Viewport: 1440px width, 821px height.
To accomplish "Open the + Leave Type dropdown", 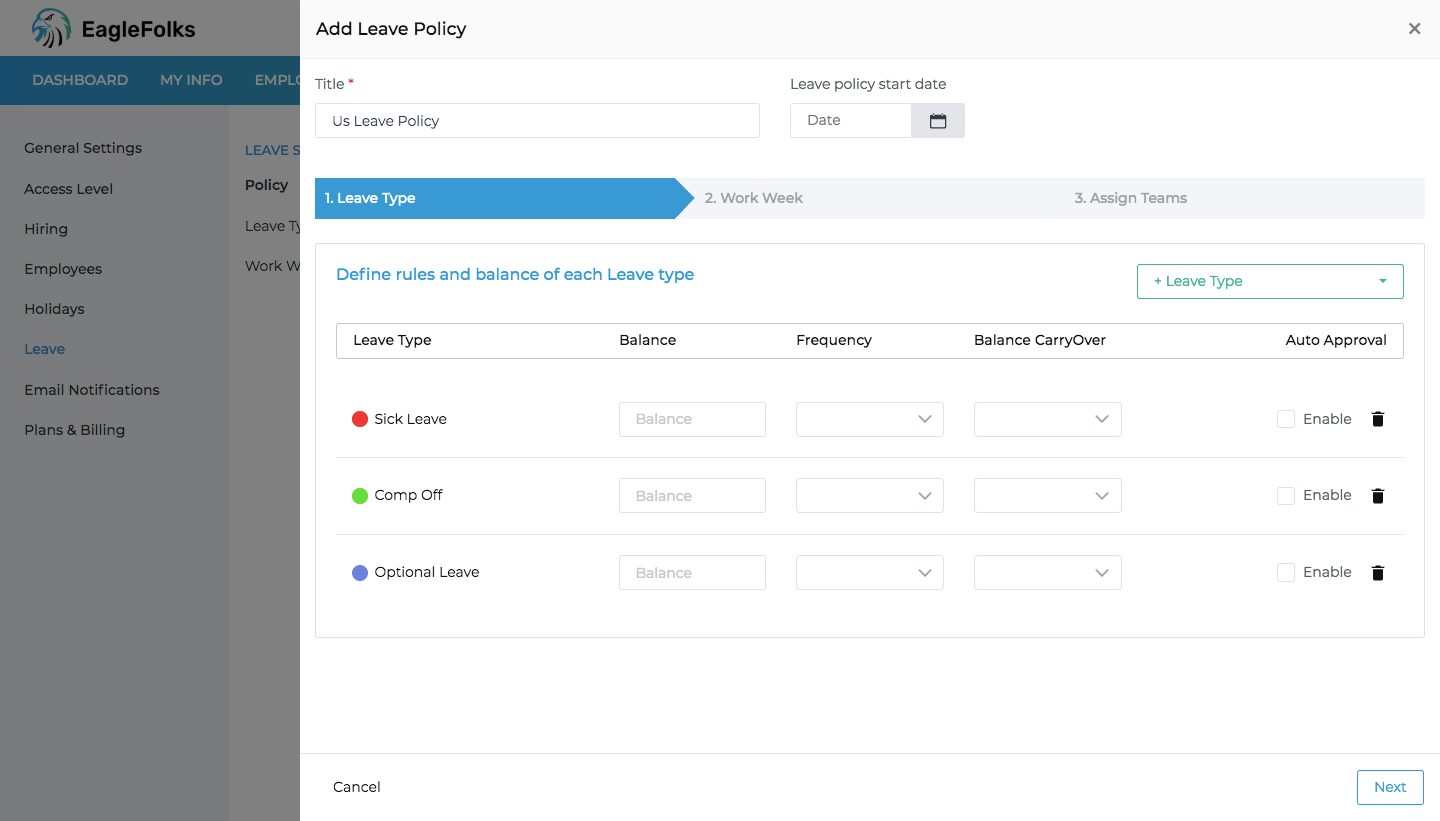I will coord(1270,281).
